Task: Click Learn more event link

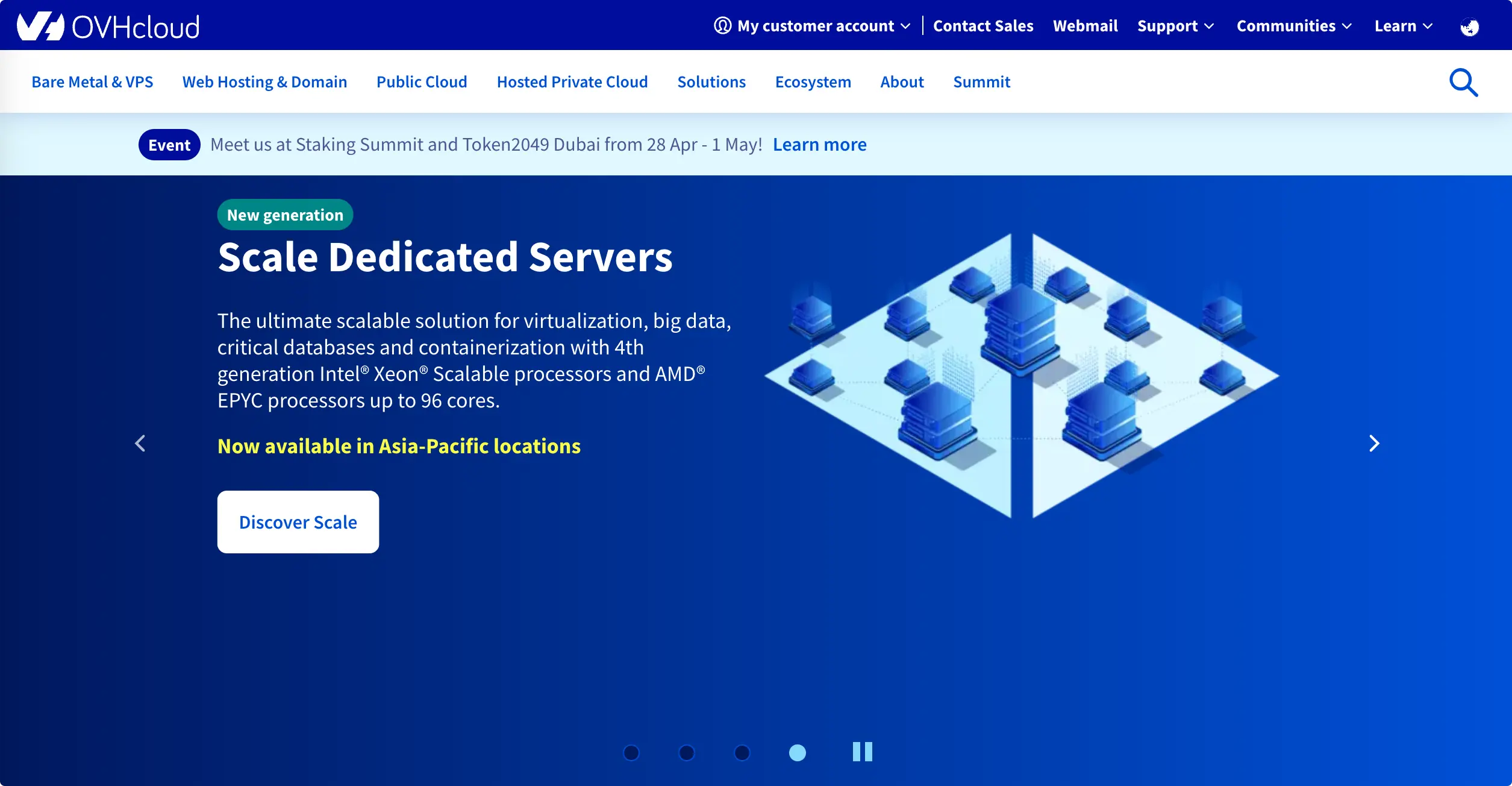Action: 820,145
